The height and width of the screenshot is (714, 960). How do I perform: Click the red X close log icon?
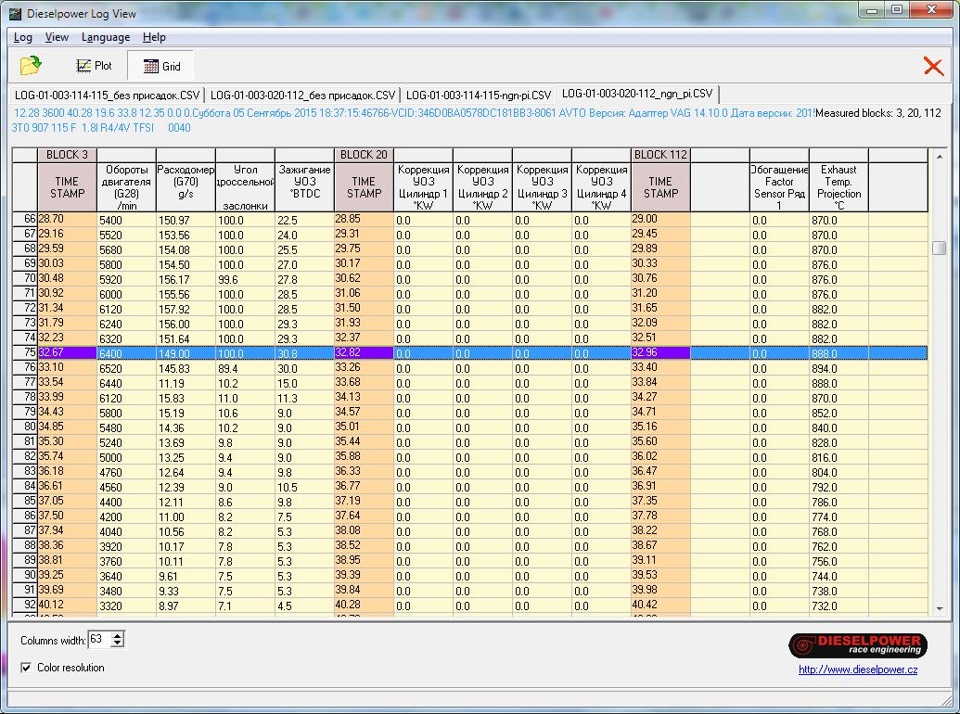coord(932,66)
